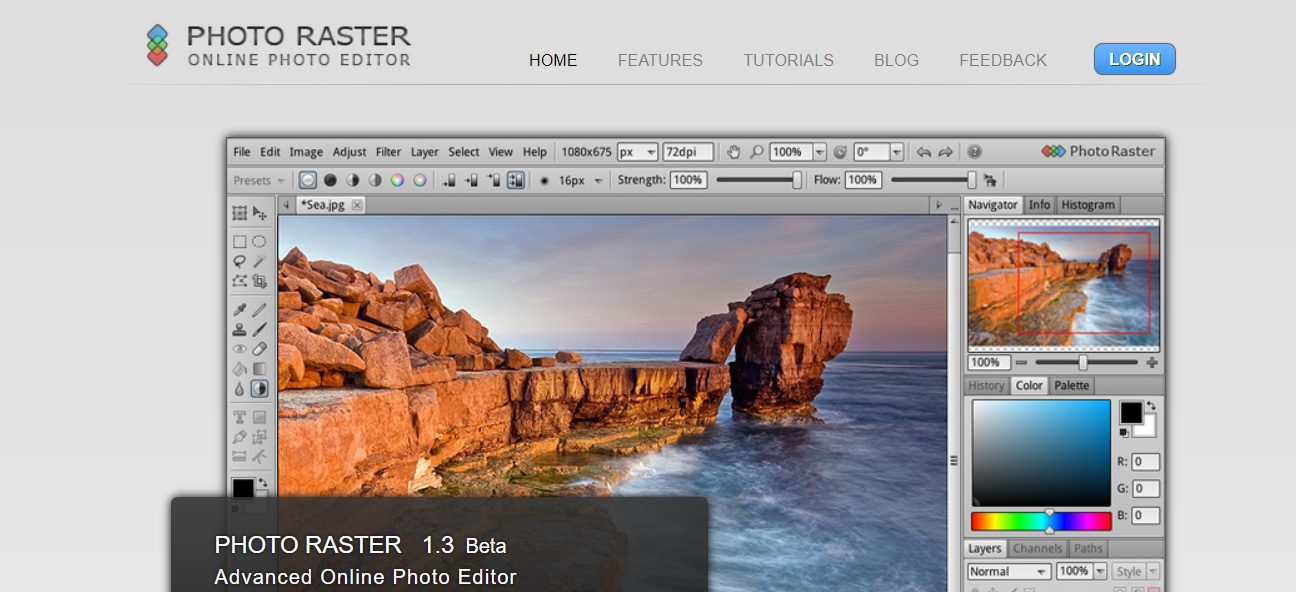Swap foreground and background colors in Color panel
Viewport: 1296px width, 592px height.
click(x=1151, y=405)
